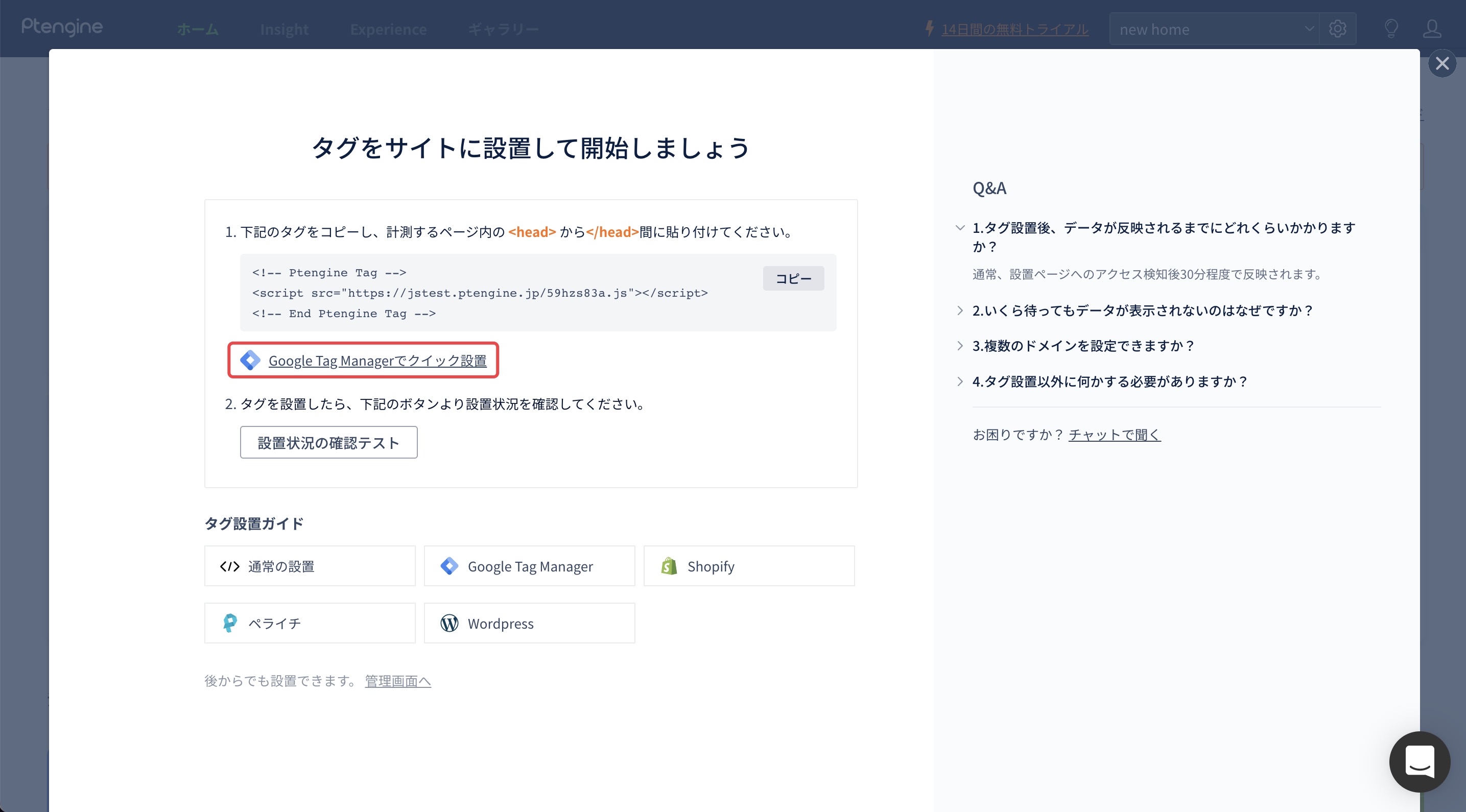Switch to the Insight tab
The image size is (1466, 812).
pyautogui.click(x=284, y=29)
